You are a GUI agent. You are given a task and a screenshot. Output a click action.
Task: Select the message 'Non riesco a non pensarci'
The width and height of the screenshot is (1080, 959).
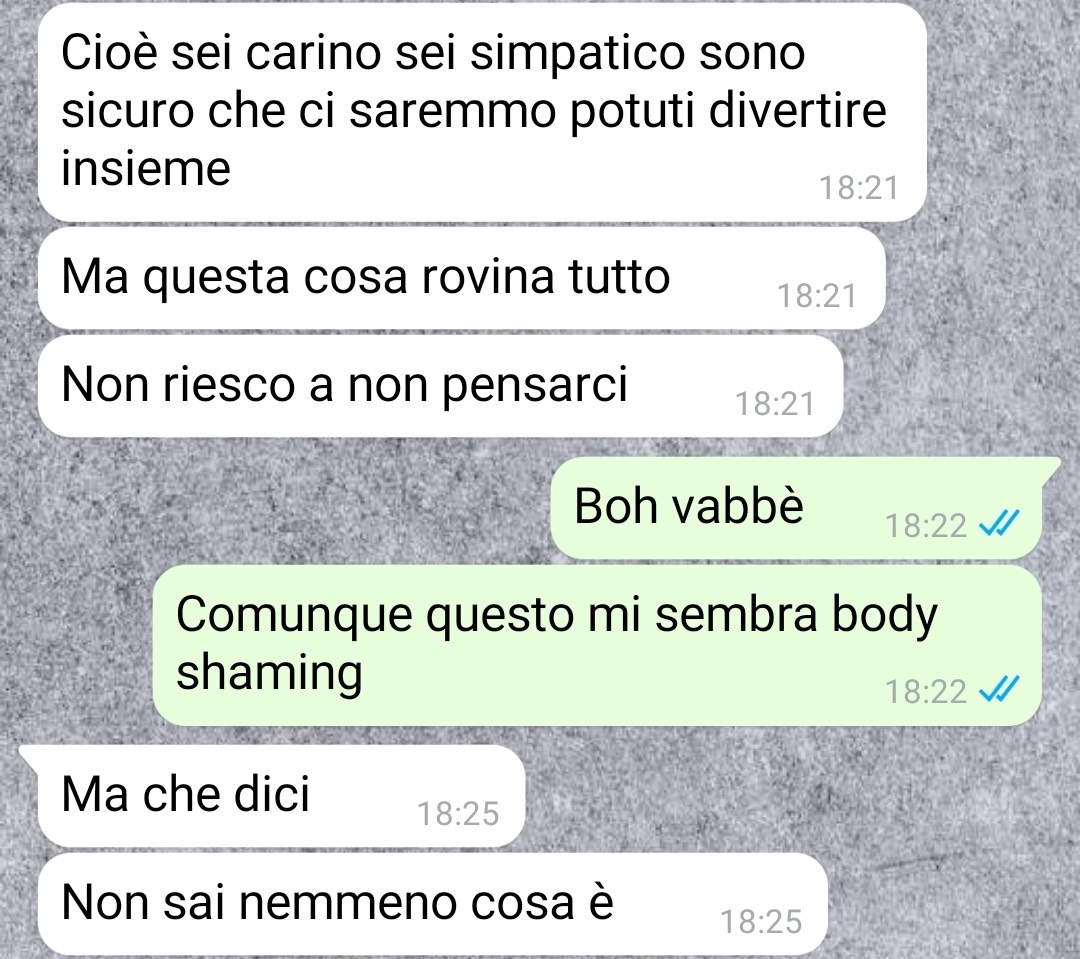click(440, 386)
